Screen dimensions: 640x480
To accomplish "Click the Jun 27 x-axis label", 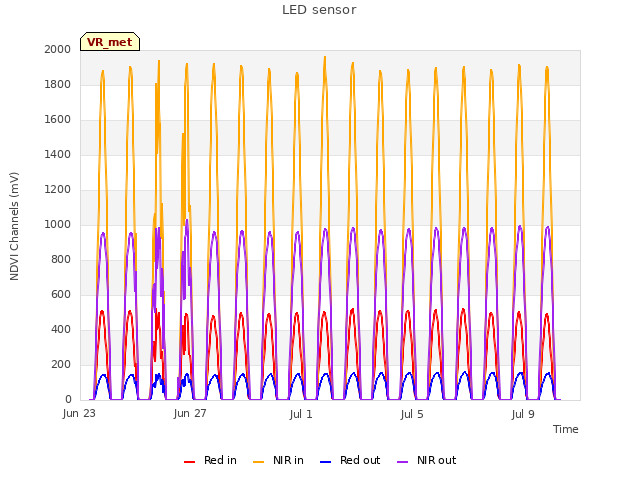I will (190, 413).
